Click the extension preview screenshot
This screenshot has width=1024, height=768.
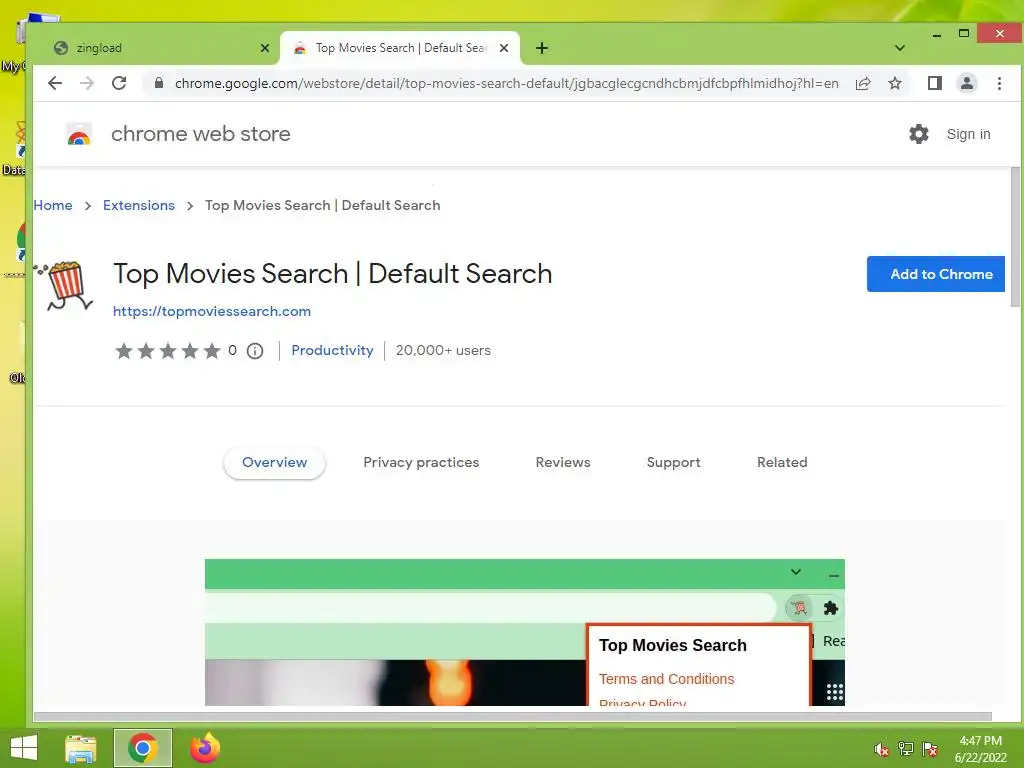point(524,632)
